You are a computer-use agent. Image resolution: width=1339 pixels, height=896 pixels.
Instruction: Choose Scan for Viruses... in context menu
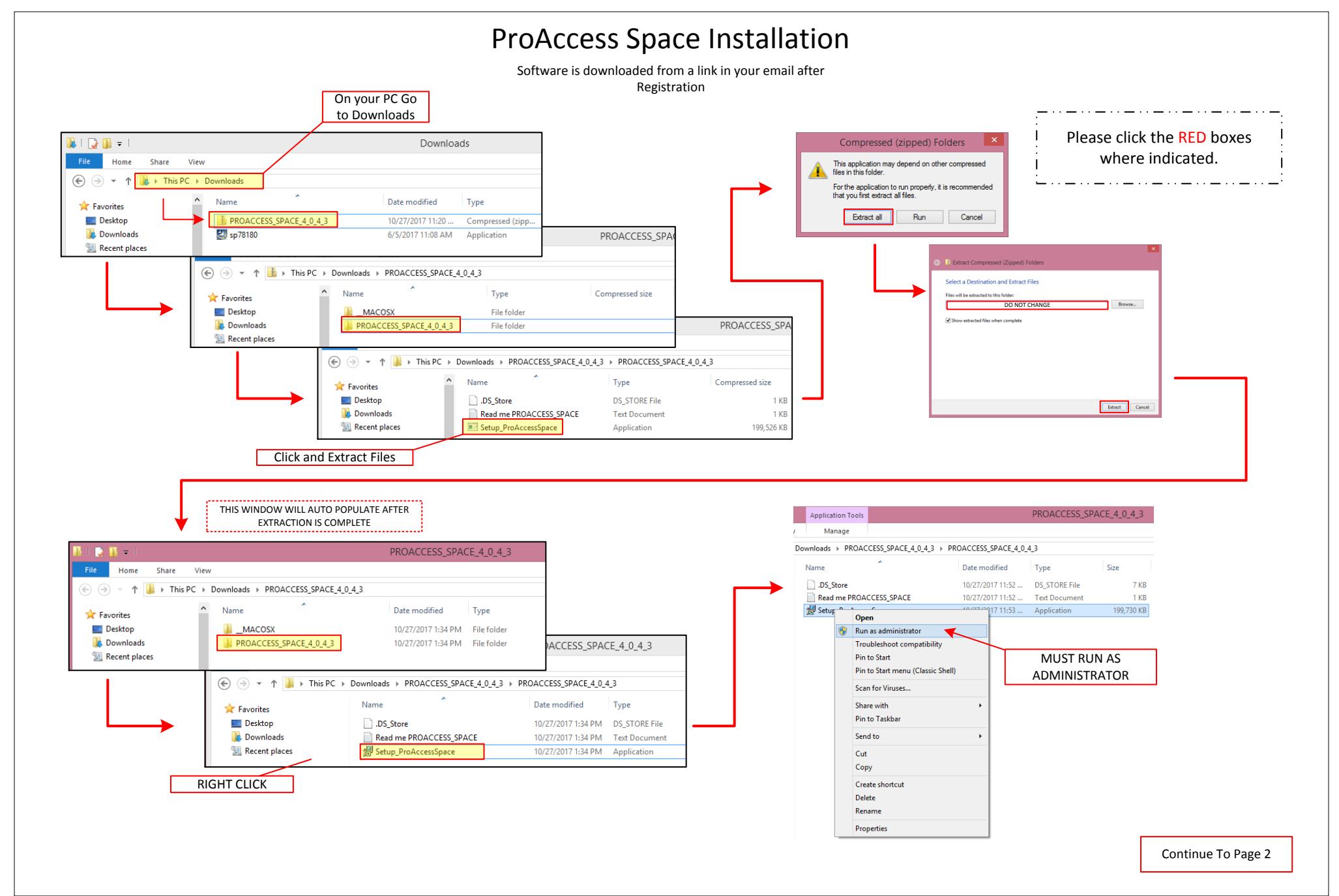pyautogui.click(x=911, y=688)
